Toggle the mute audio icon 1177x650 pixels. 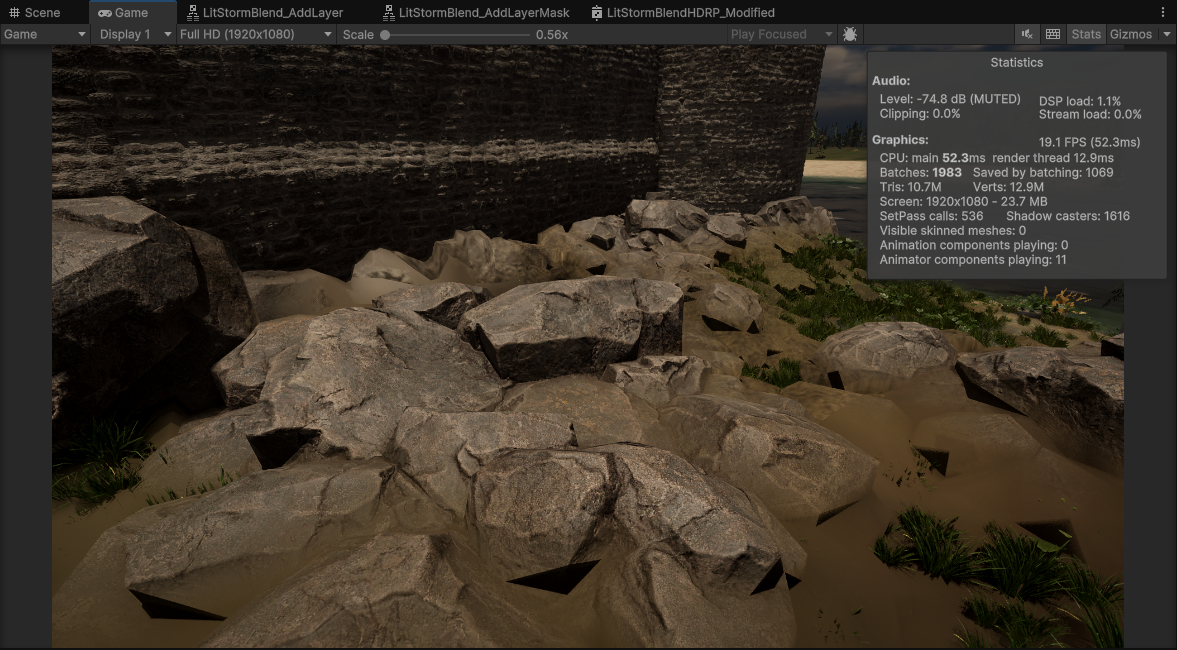[x=1027, y=34]
